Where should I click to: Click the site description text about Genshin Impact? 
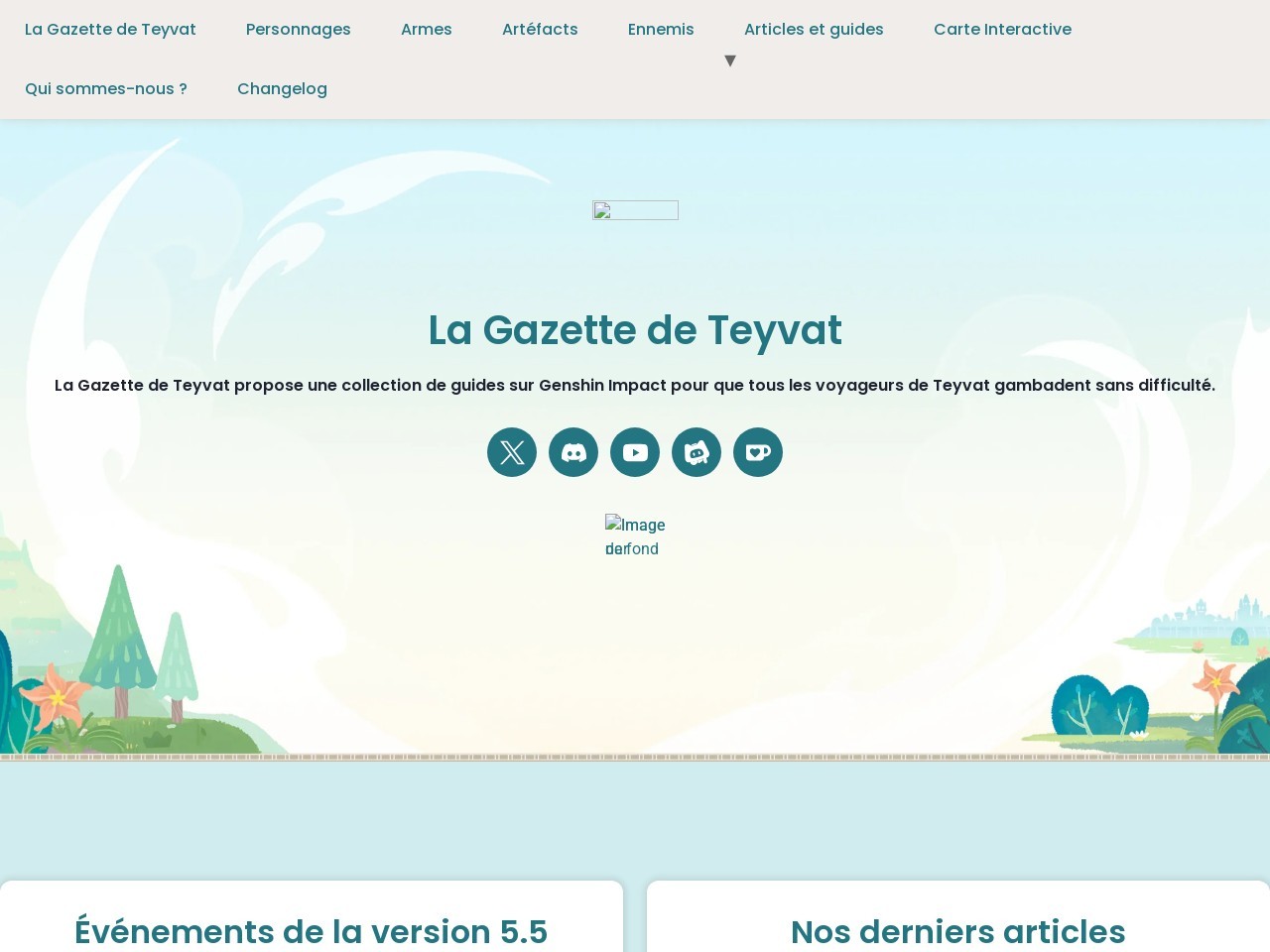[635, 385]
